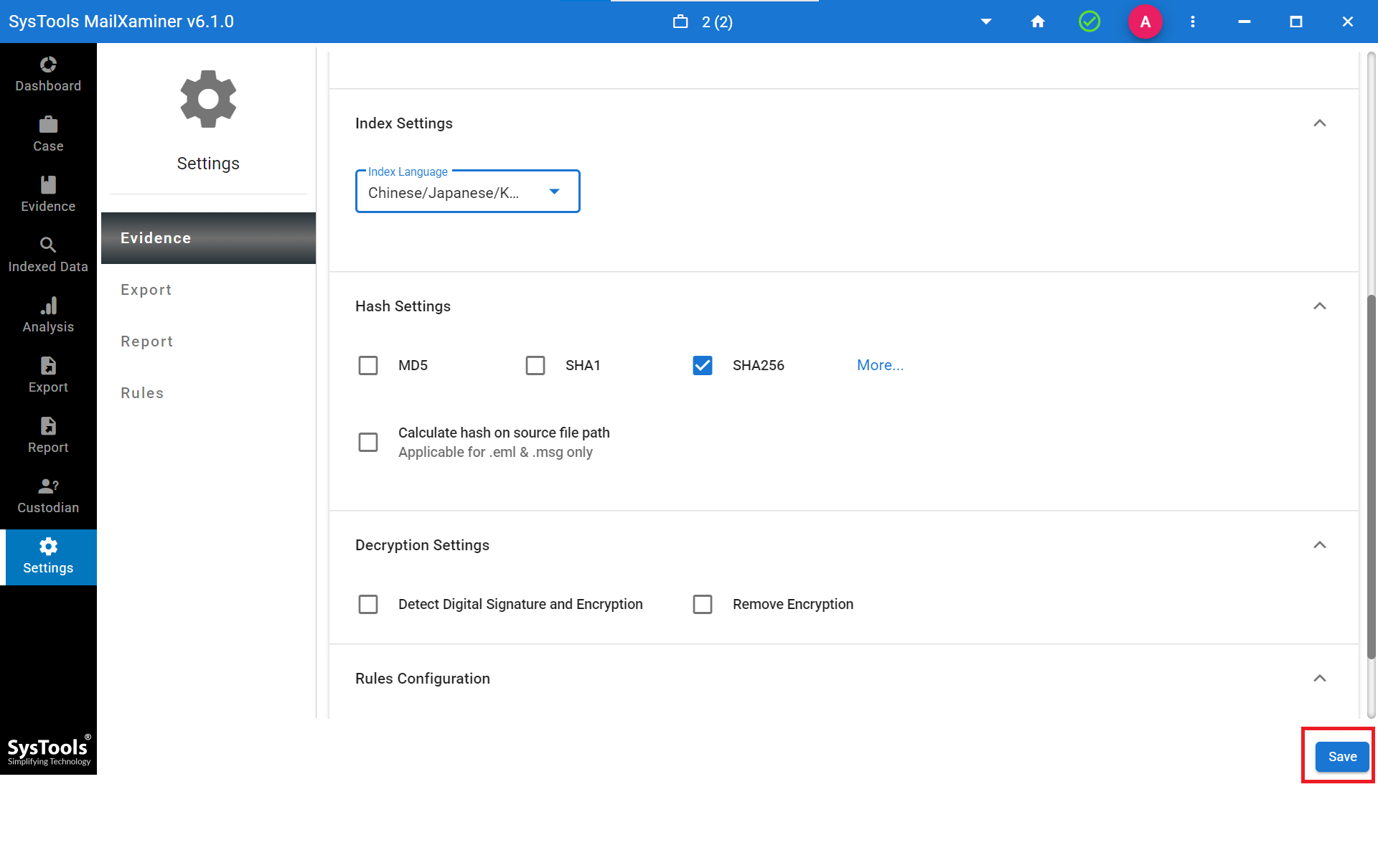The height and width of the screenshot is (868, 1378).
Task: Click the user avatar A icon
Action: (x=1145, y=22)
